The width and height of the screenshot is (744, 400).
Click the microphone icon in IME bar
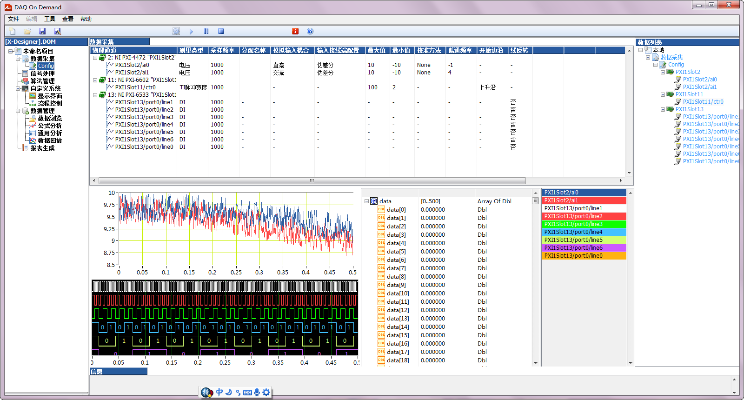click(x=256, y=390)
